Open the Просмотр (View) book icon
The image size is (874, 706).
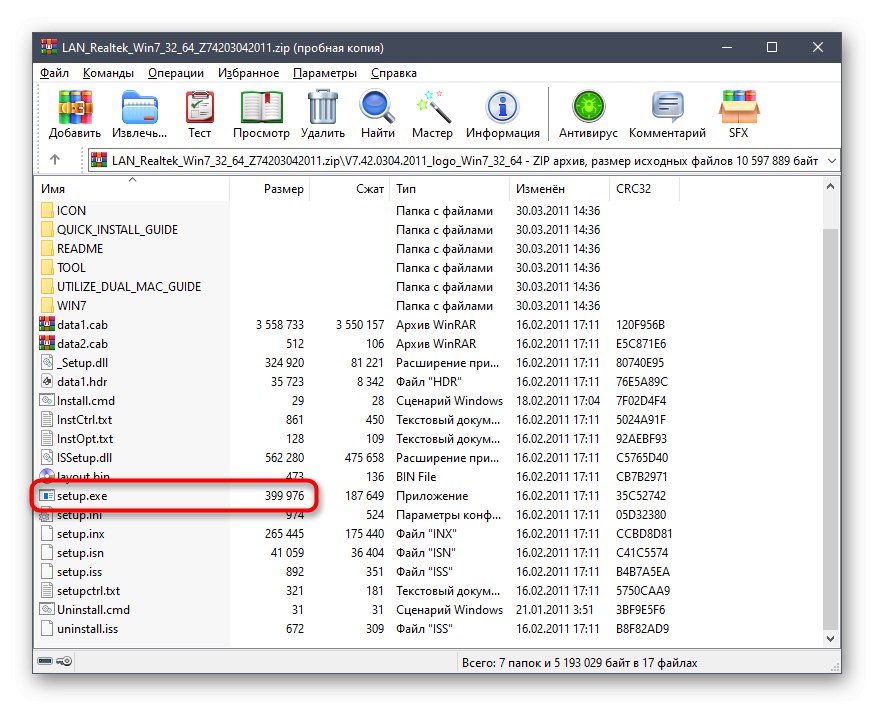coord(261,107)
